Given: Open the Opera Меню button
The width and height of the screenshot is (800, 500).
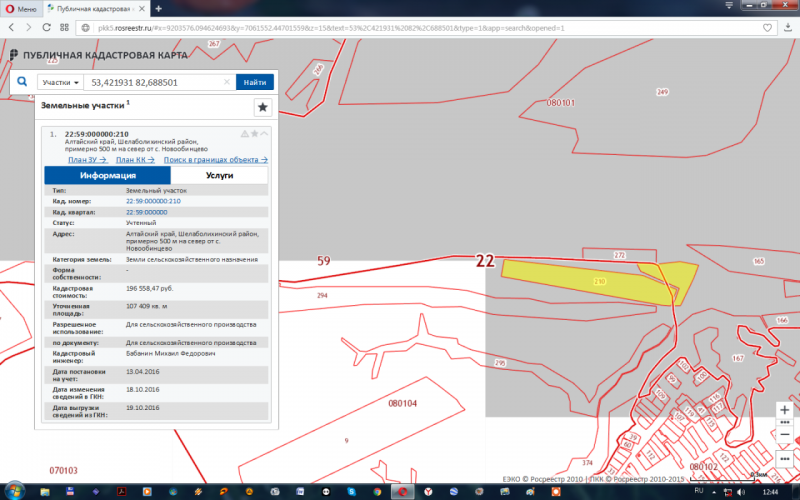Looking at the screenshot, I should 21,9.
